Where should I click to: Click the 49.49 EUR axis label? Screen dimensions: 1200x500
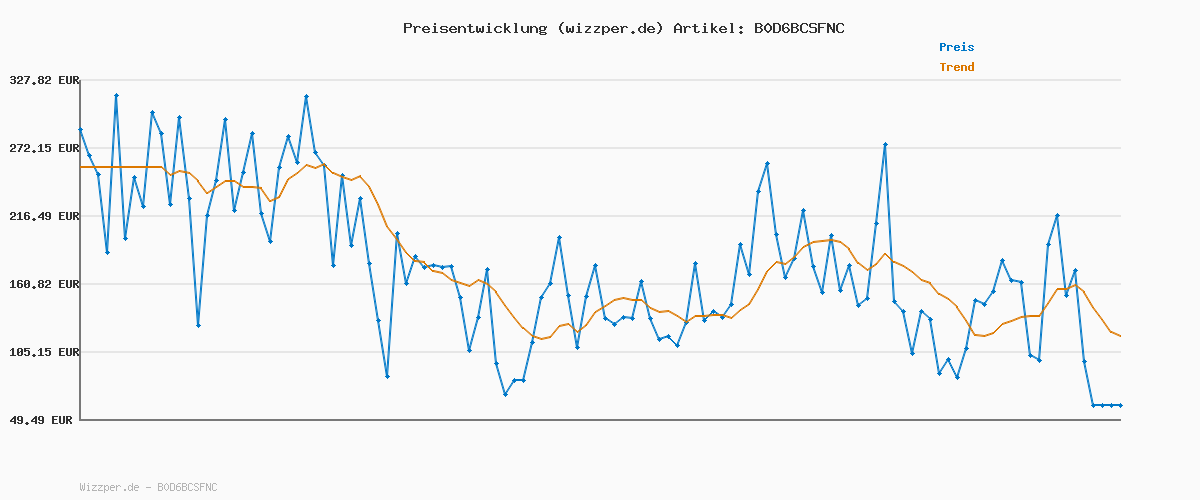tap(40, 420)
